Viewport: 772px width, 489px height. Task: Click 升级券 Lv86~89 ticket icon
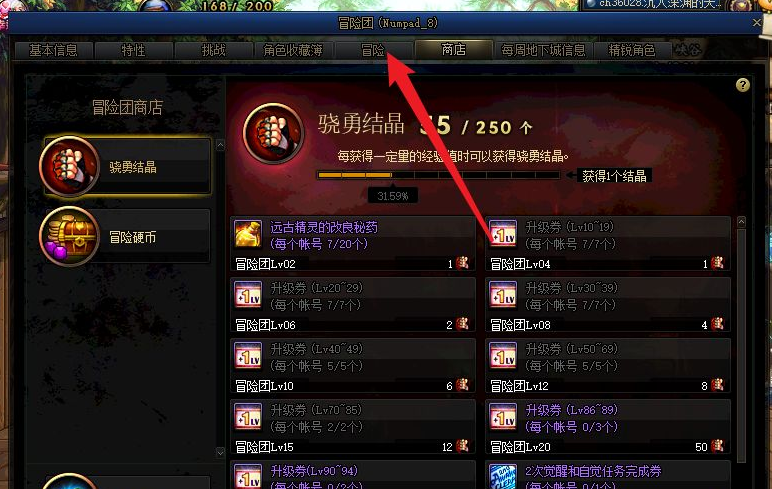click(503, 417)
